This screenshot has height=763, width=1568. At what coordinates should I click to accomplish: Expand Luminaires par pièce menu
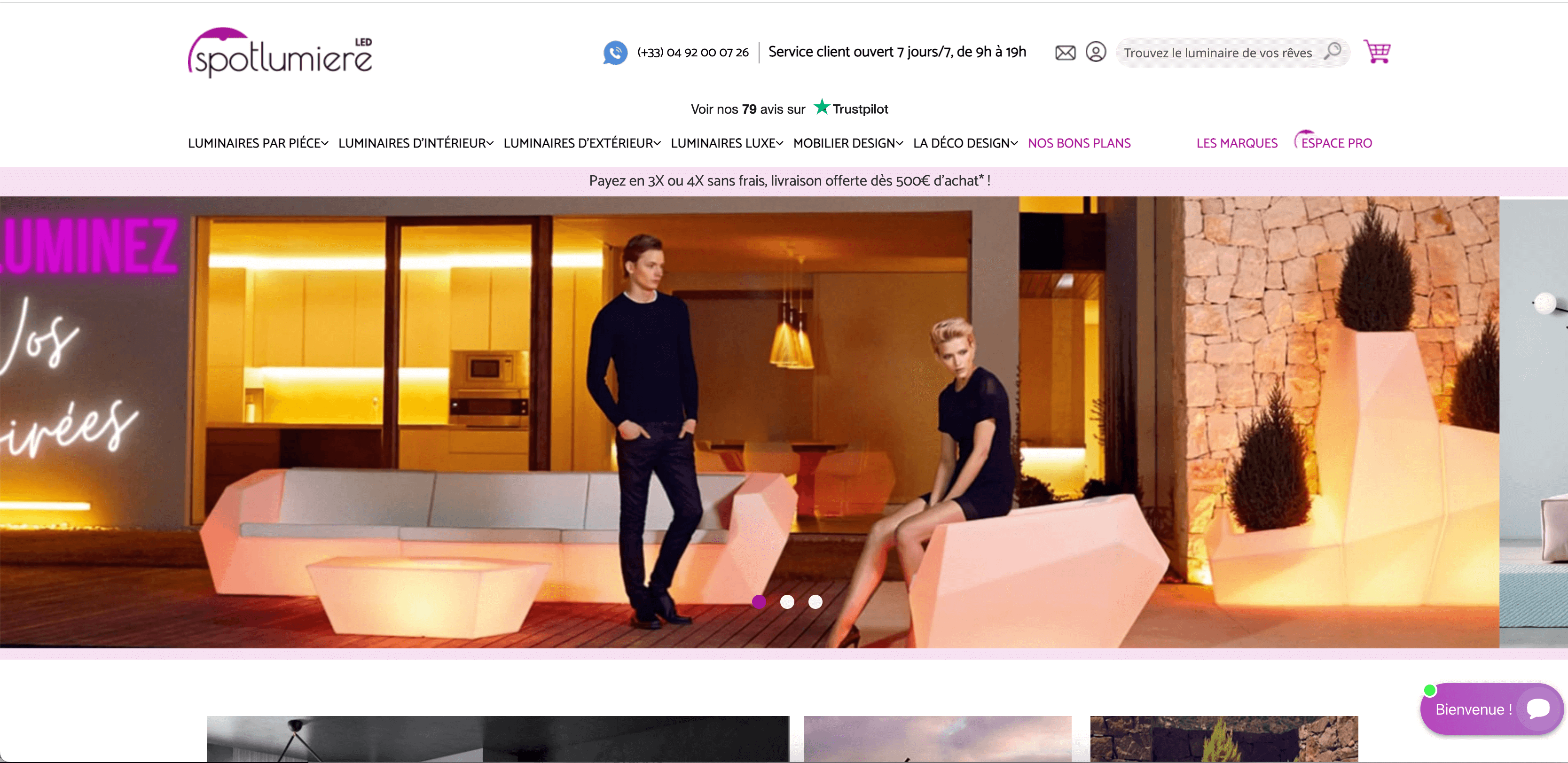258,143
